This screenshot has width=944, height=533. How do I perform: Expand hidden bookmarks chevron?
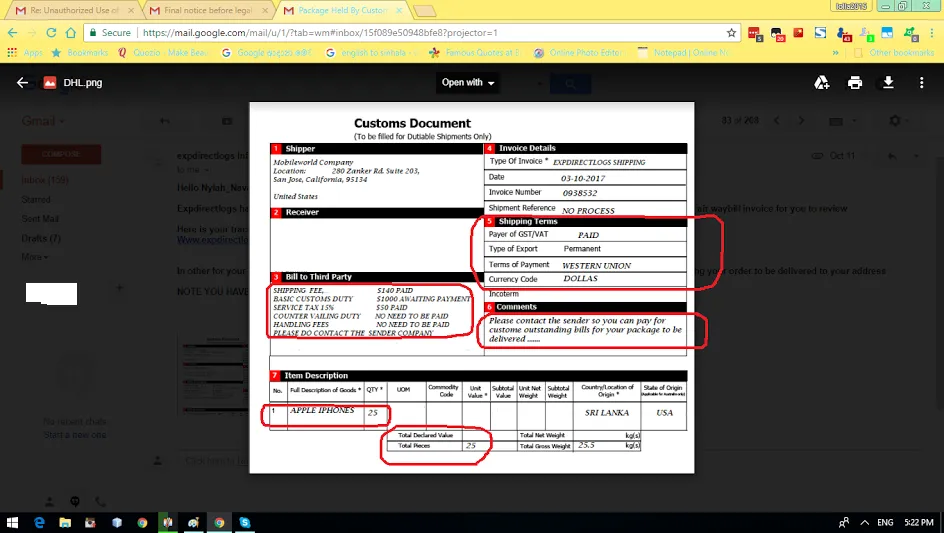[x=836, y=53]
